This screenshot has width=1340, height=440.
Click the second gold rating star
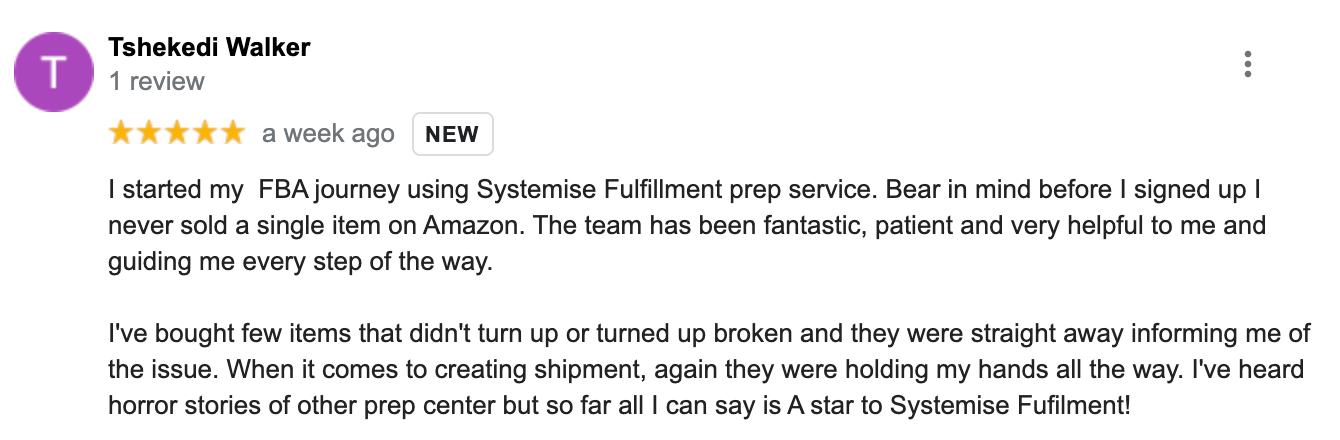pyautogui.click(x=148, y=133)
